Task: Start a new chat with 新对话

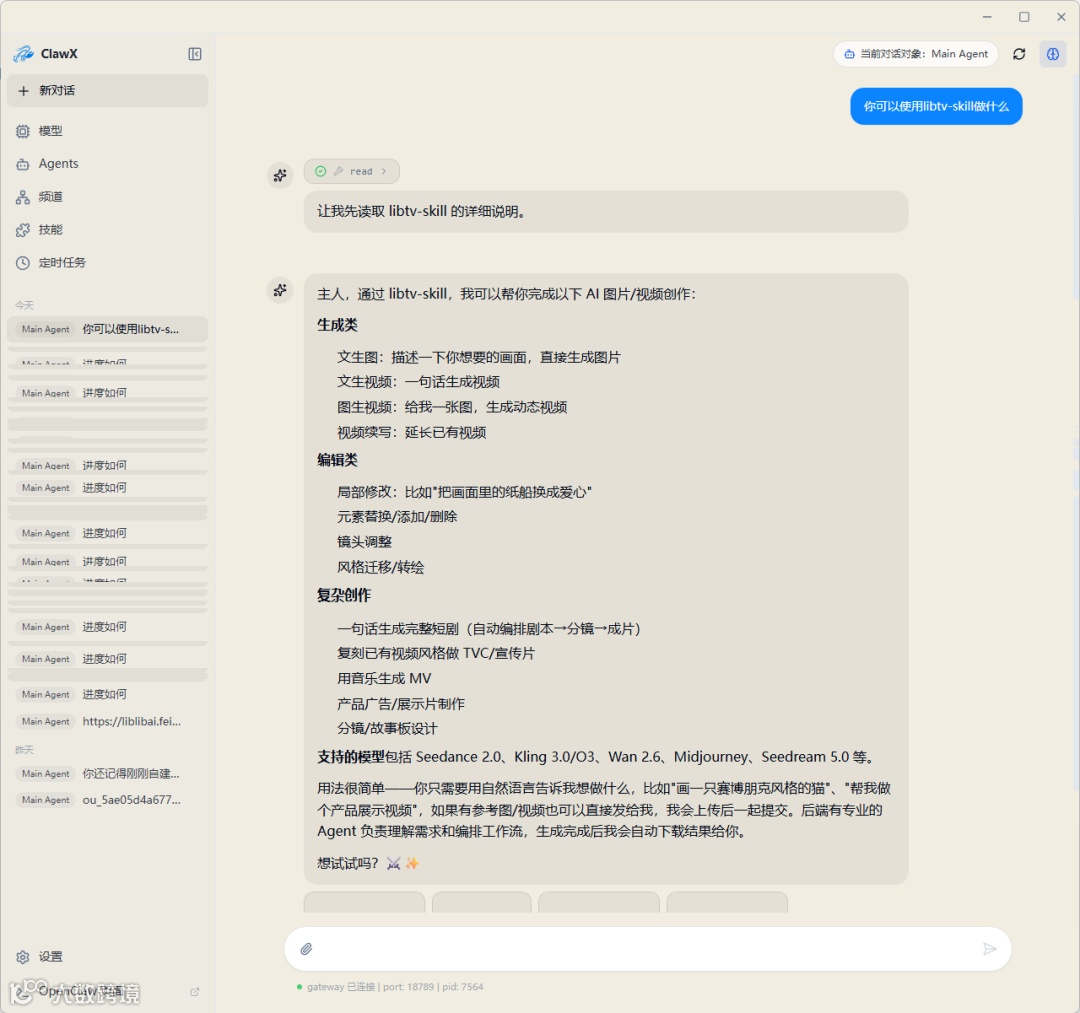Action: 107,90
